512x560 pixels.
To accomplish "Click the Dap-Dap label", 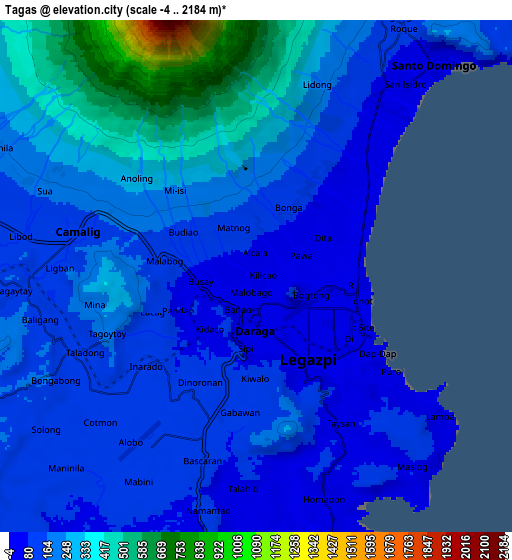I will (378, 354).
